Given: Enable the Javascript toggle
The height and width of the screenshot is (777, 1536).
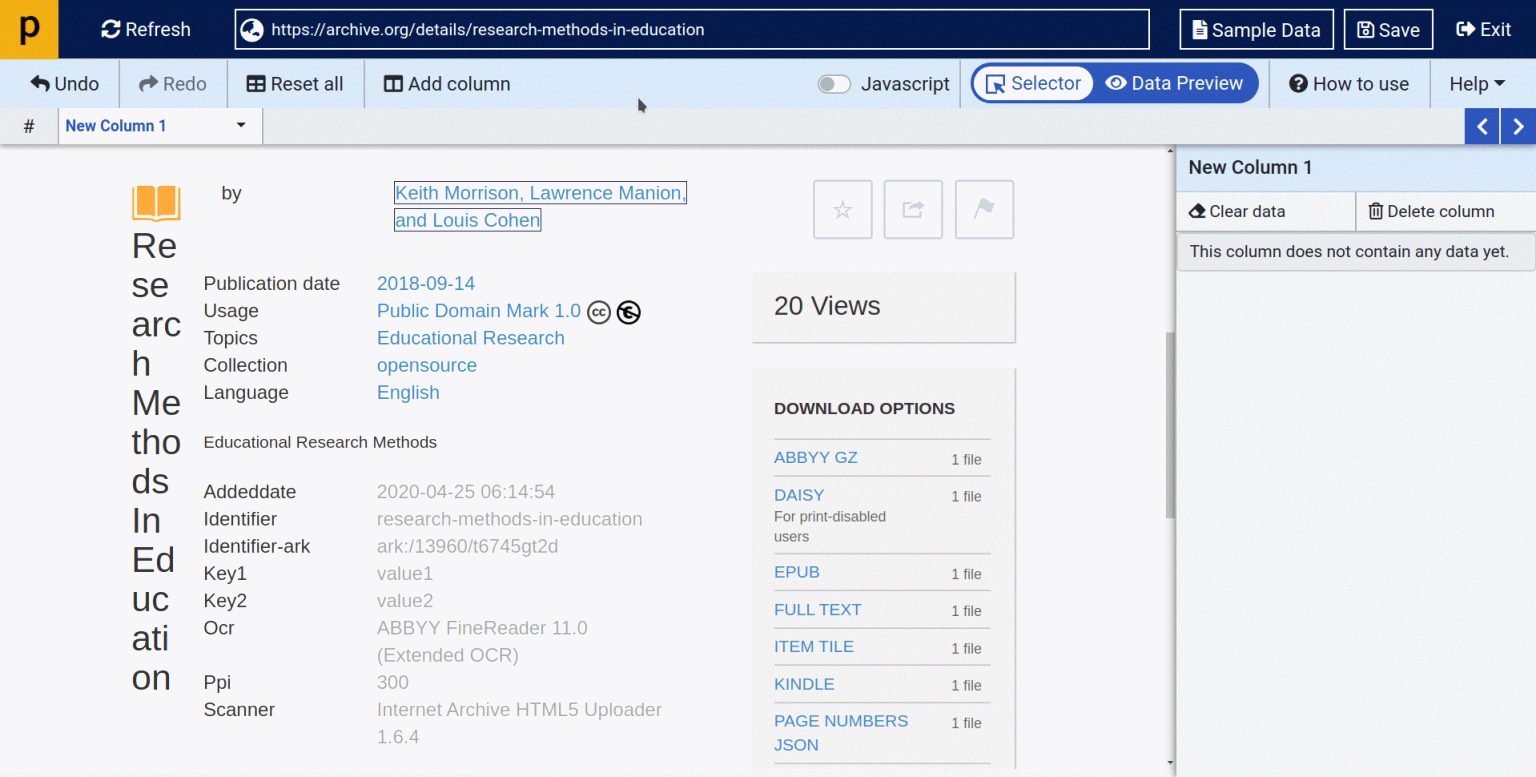Looking at the screenshot, I should (833, 84).
